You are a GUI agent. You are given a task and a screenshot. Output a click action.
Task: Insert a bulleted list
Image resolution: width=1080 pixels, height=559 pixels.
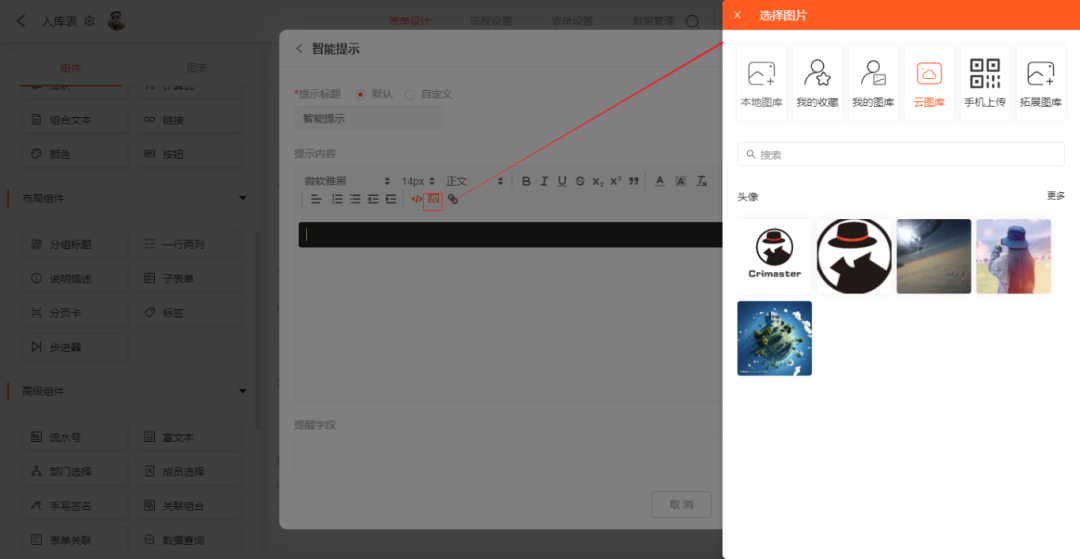click(x=355, y=199)
